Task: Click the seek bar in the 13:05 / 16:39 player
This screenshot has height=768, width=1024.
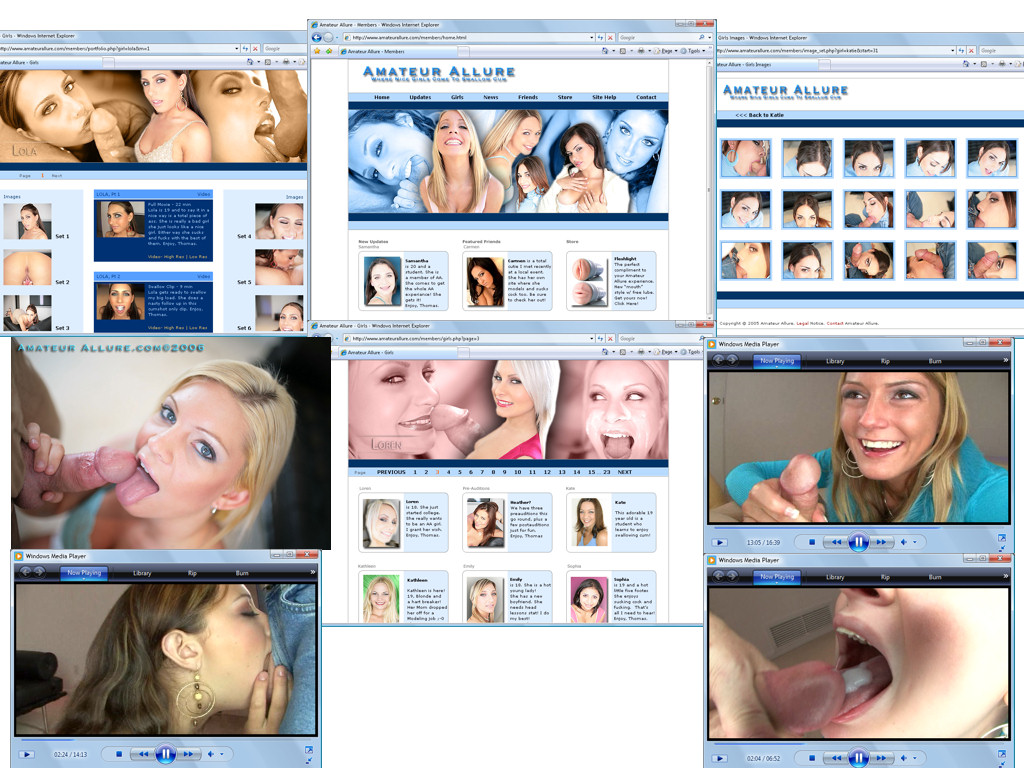Action: [x=858, y=527]
